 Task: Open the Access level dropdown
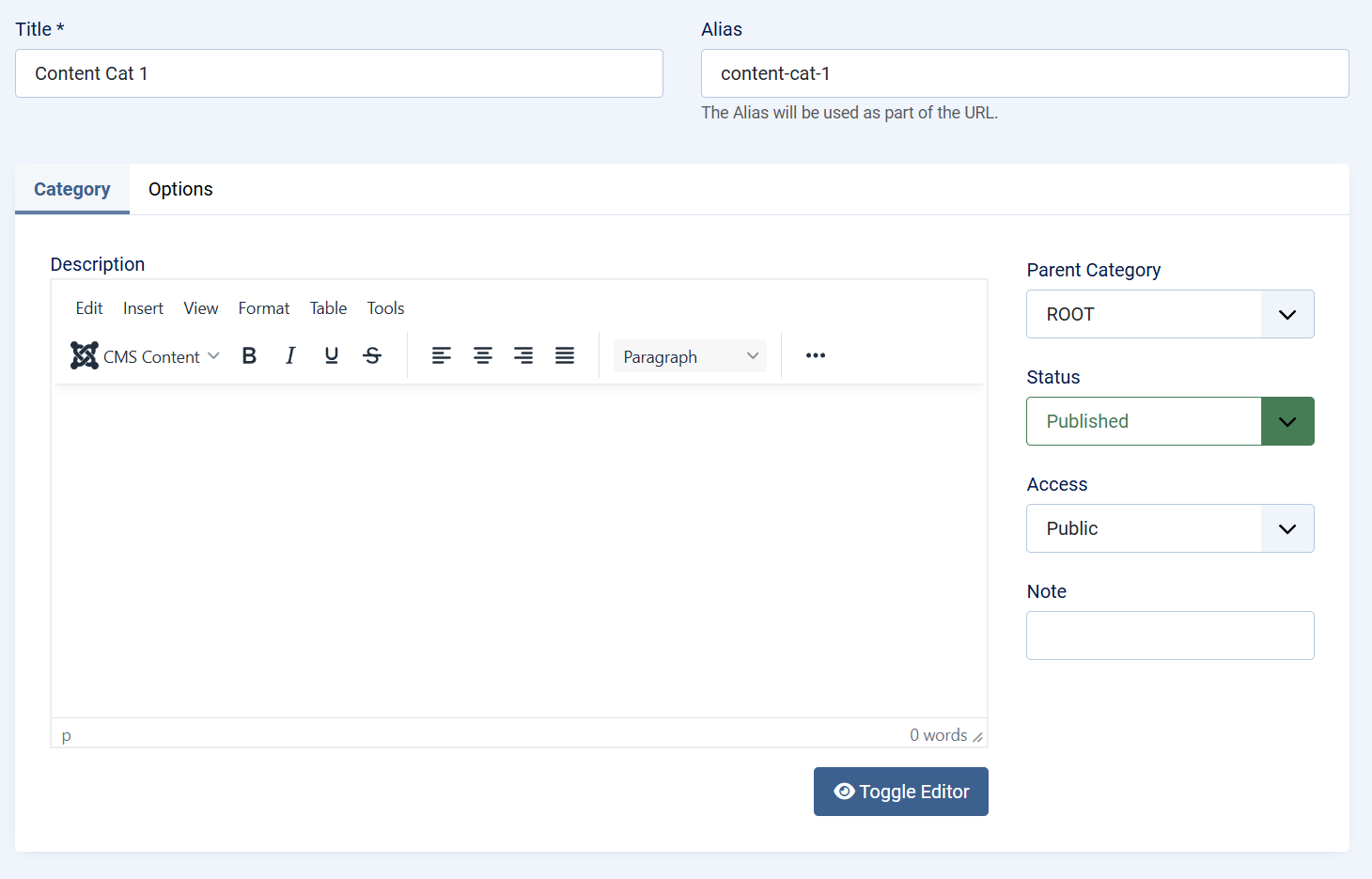(1170, 528)
